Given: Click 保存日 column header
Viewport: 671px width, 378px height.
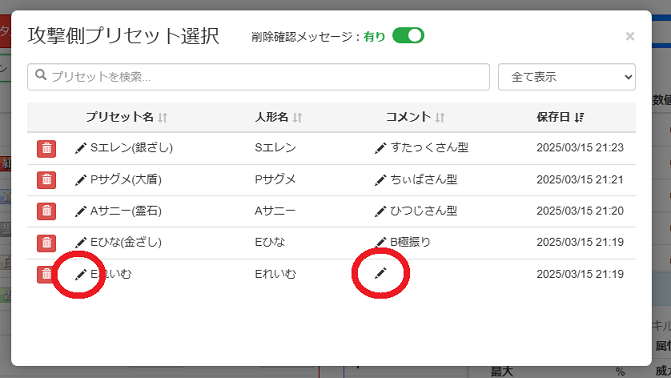Looking at the screenshot, I should pos(553,117).
